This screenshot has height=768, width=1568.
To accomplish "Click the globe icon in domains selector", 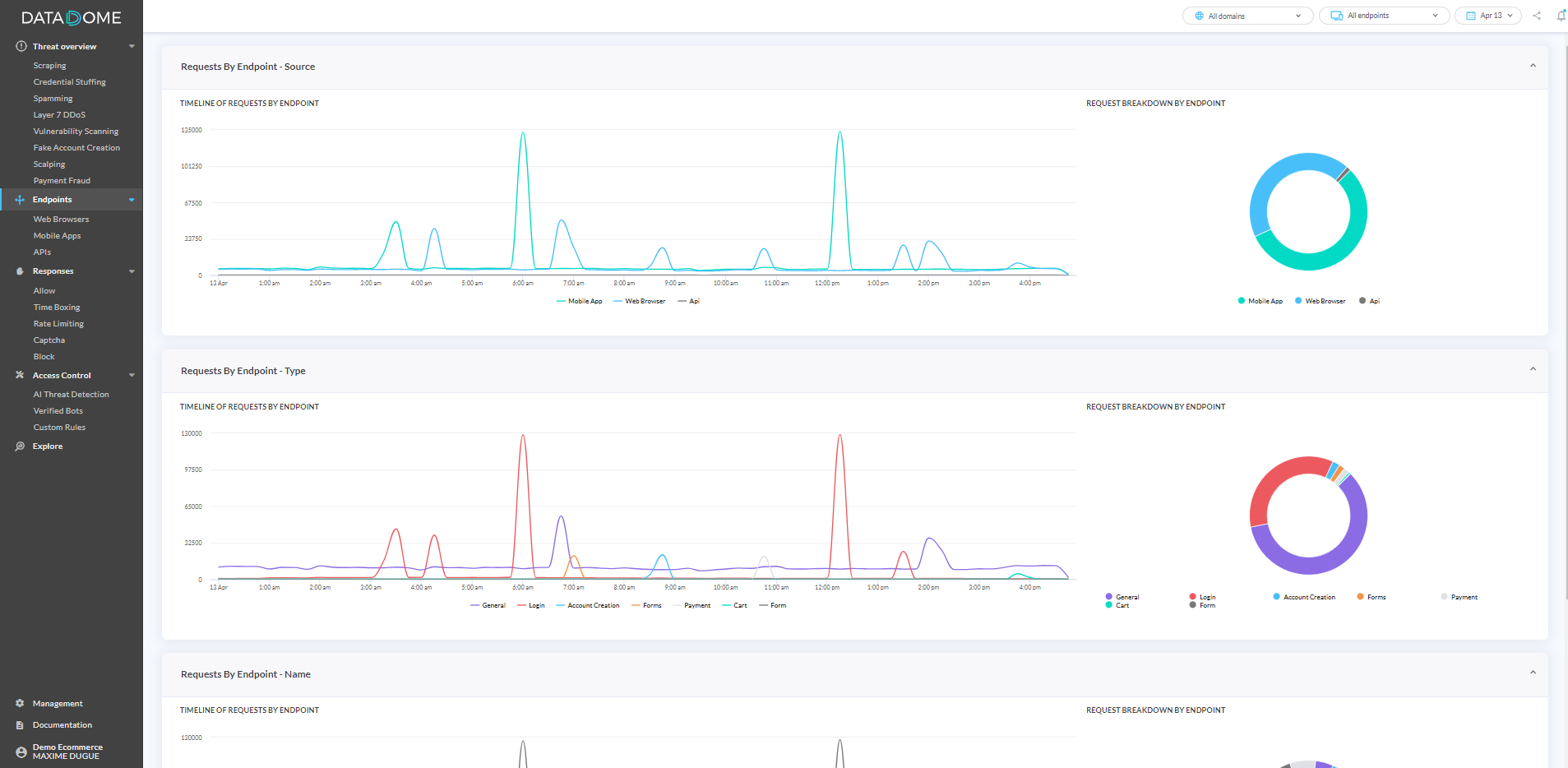I will (x=1199, y=16).
